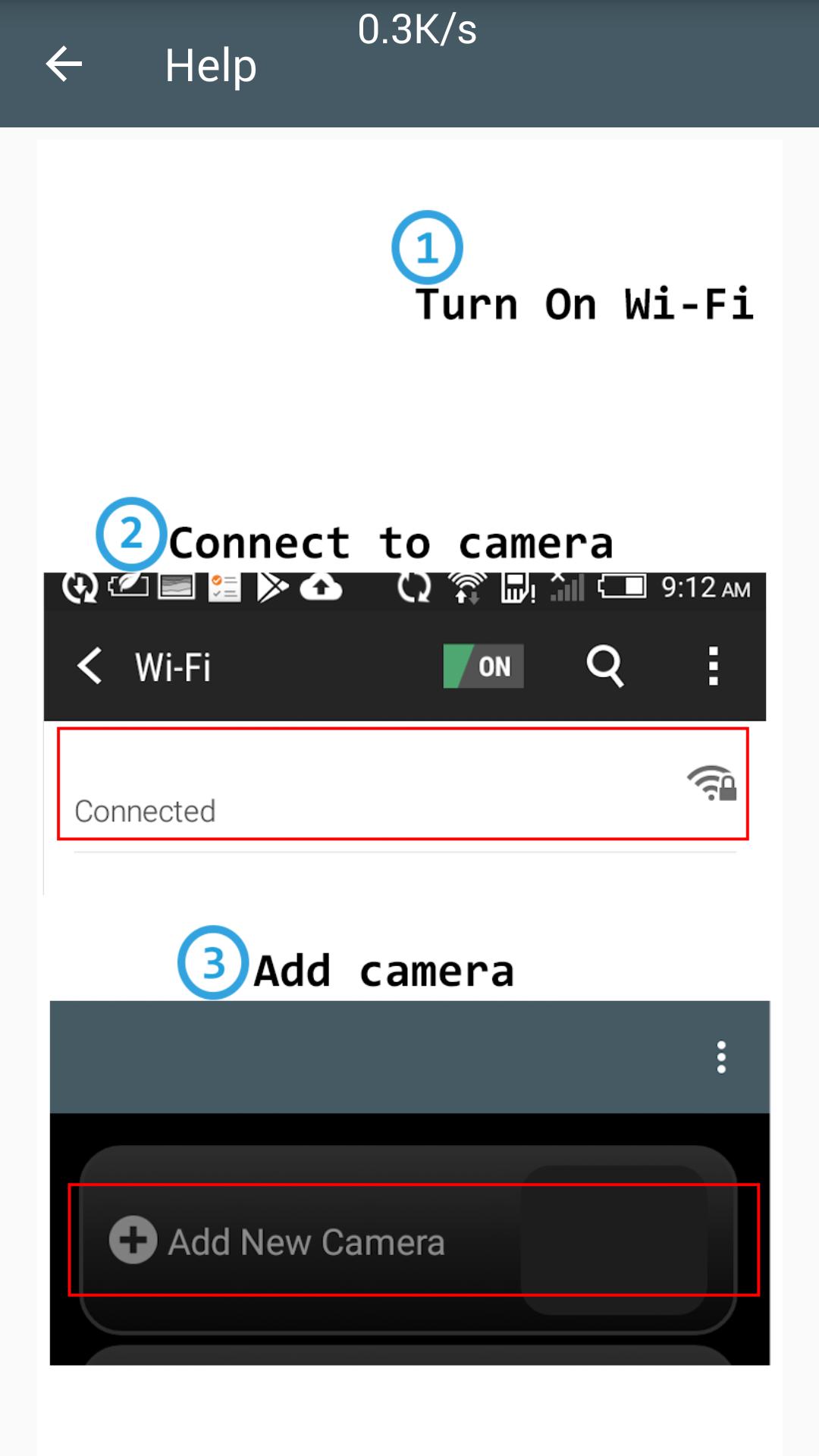Tap the step 3 circled number

pos(213,962)
